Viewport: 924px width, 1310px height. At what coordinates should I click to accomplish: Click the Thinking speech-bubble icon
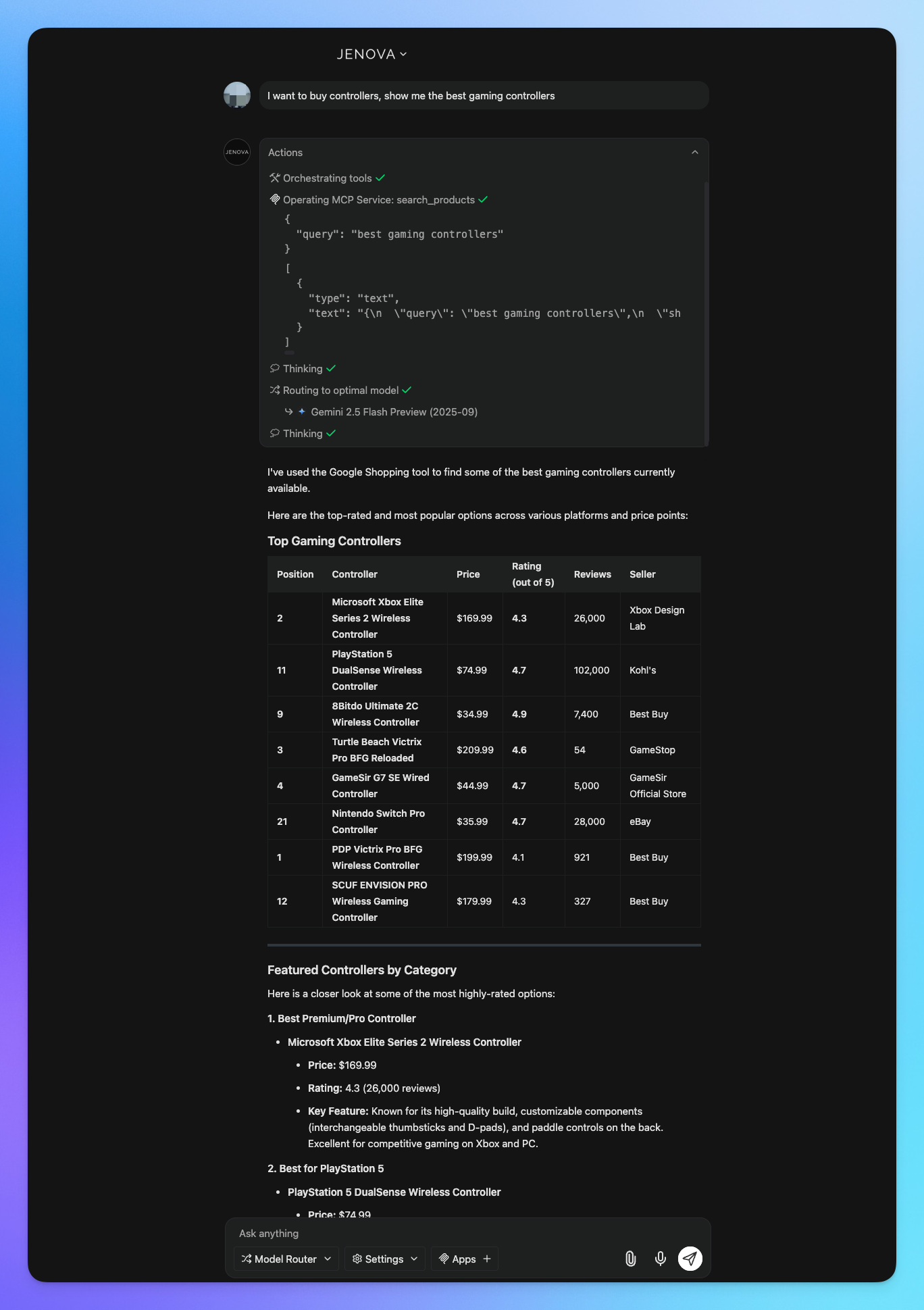pos(274,368)
